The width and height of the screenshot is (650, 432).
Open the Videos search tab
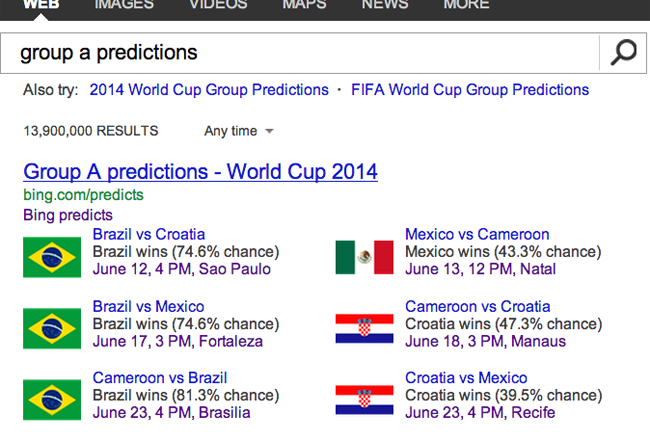click(x=218, y=5)
